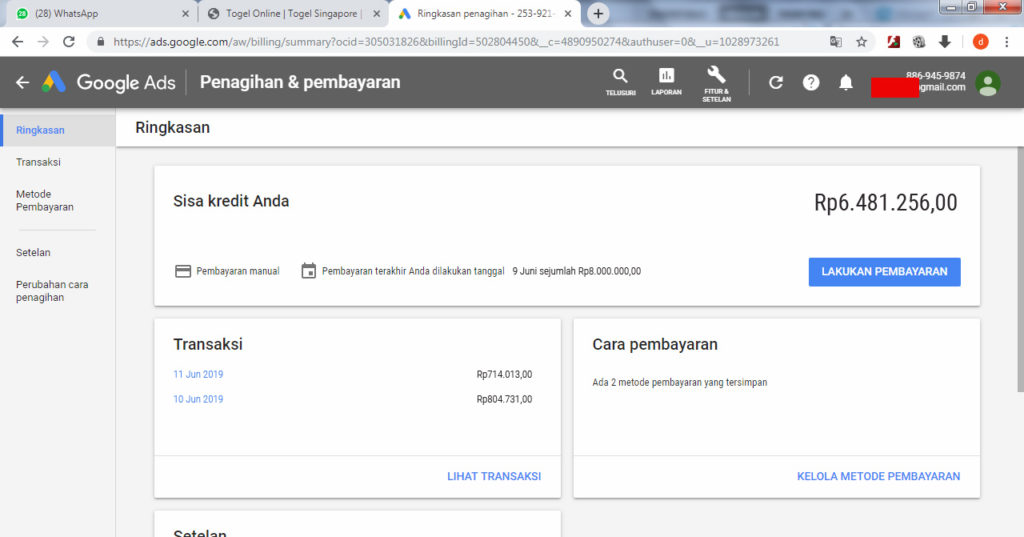Open Perubahan cara penagihan in sidebar
This screenshot has height=537, width=1024.
coord(52,291)
